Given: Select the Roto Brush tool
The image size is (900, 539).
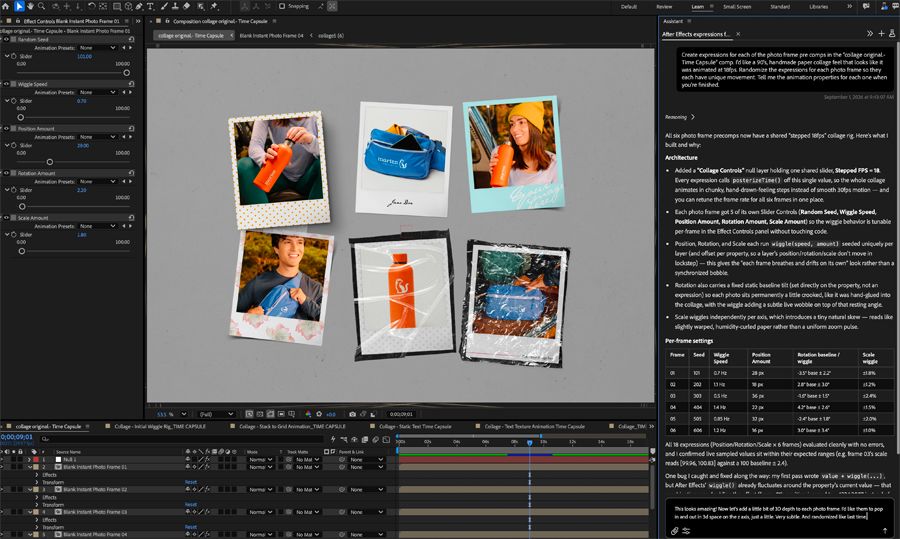Looking at the screenshot, I should [x=200, y=6].
